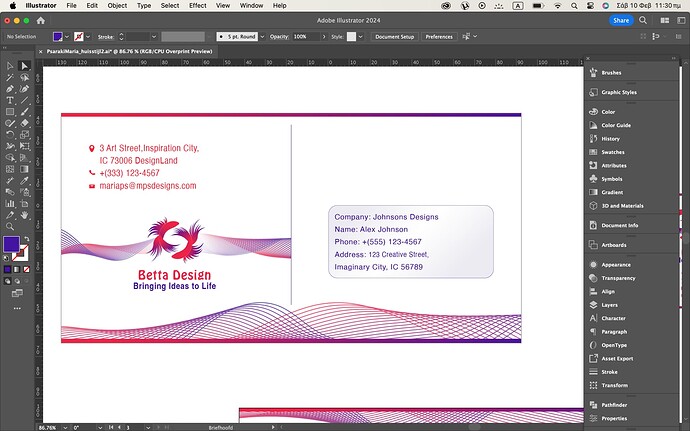Swap fill and stroke colors
Viewport: 690px width, 431px height.
point(27,239)
